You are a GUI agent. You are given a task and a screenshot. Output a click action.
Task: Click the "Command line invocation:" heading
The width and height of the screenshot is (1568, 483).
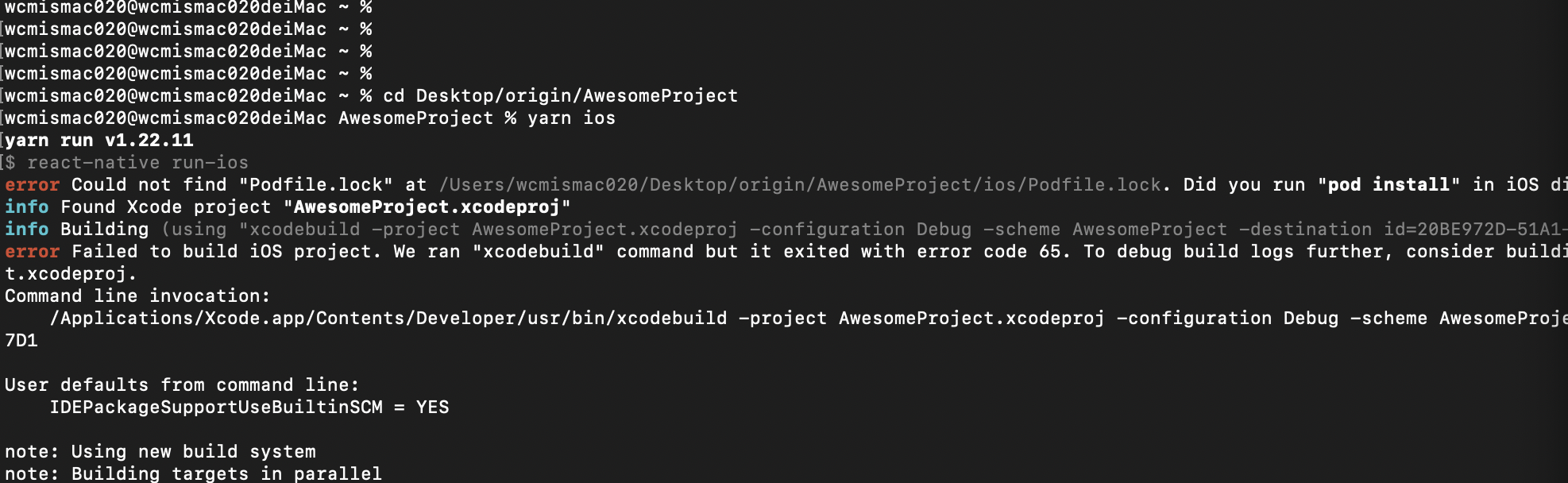click(x=137, y=296)
